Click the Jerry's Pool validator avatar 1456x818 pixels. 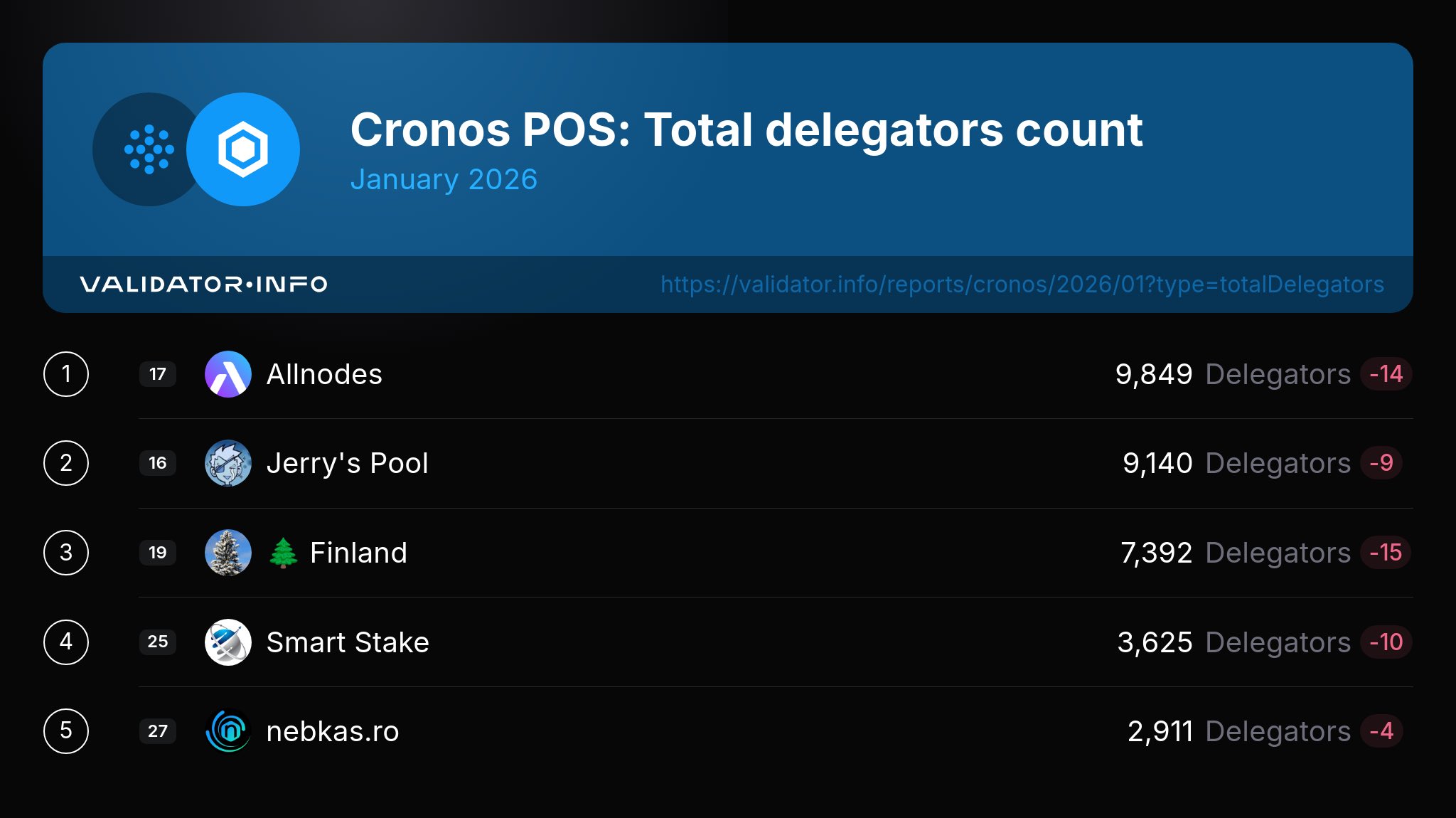[228, 463]
